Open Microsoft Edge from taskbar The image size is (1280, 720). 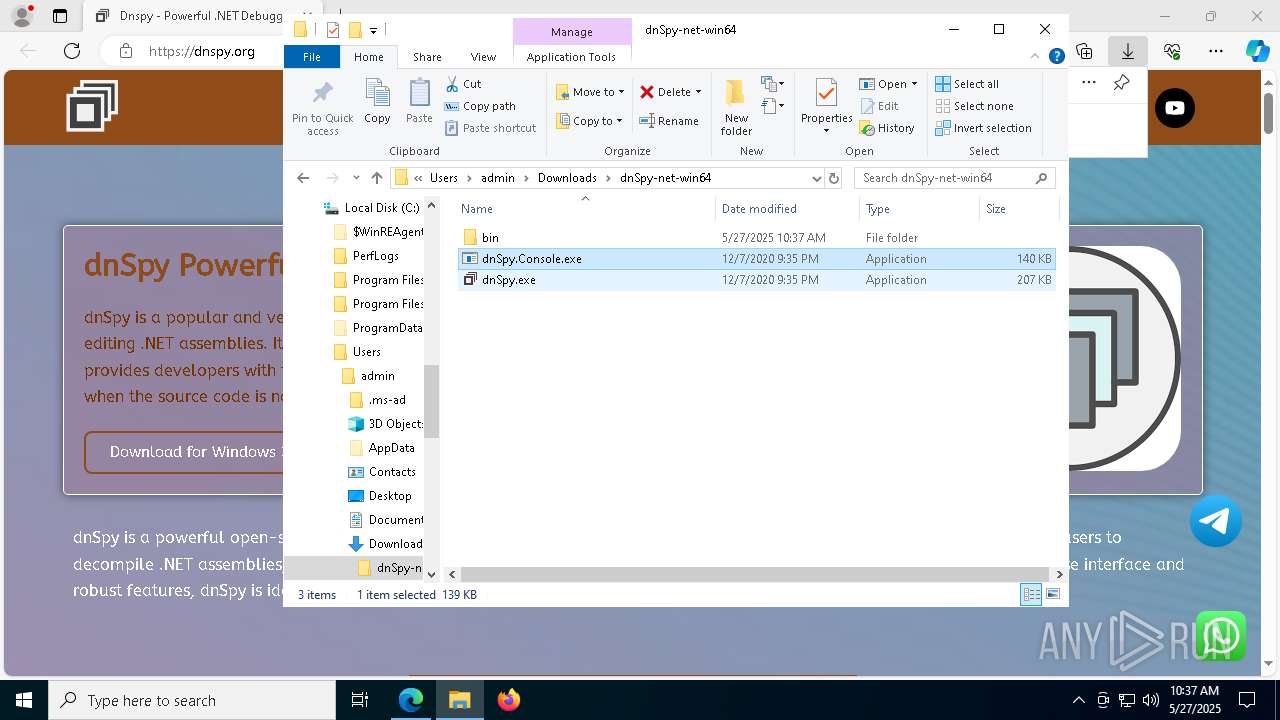tap(411, 700)
